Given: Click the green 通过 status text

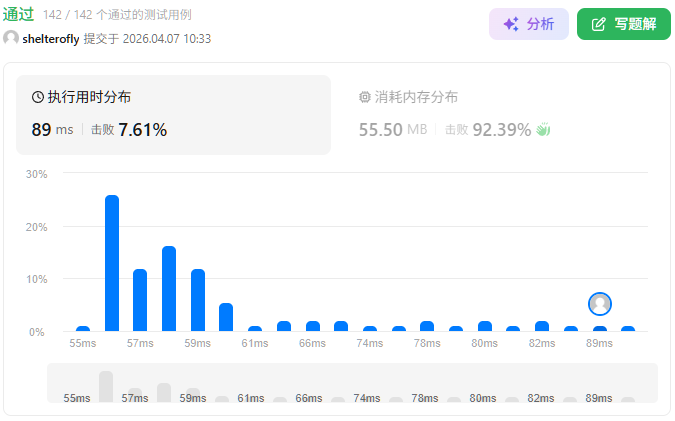Looking at the screenshot, I should [18, 14].
